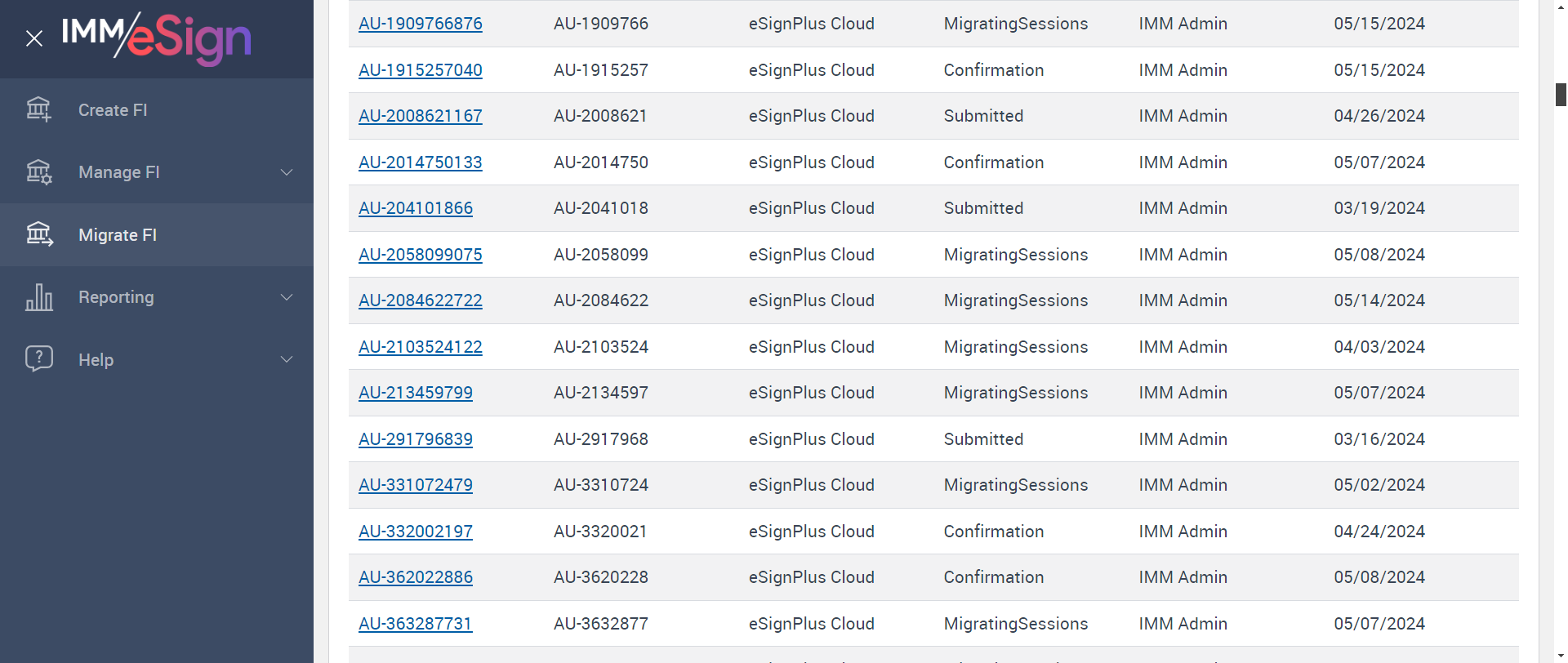Open the AU-1909766876 link
Viewport: 1568px width, 663px height.
[x=420, y=24]
